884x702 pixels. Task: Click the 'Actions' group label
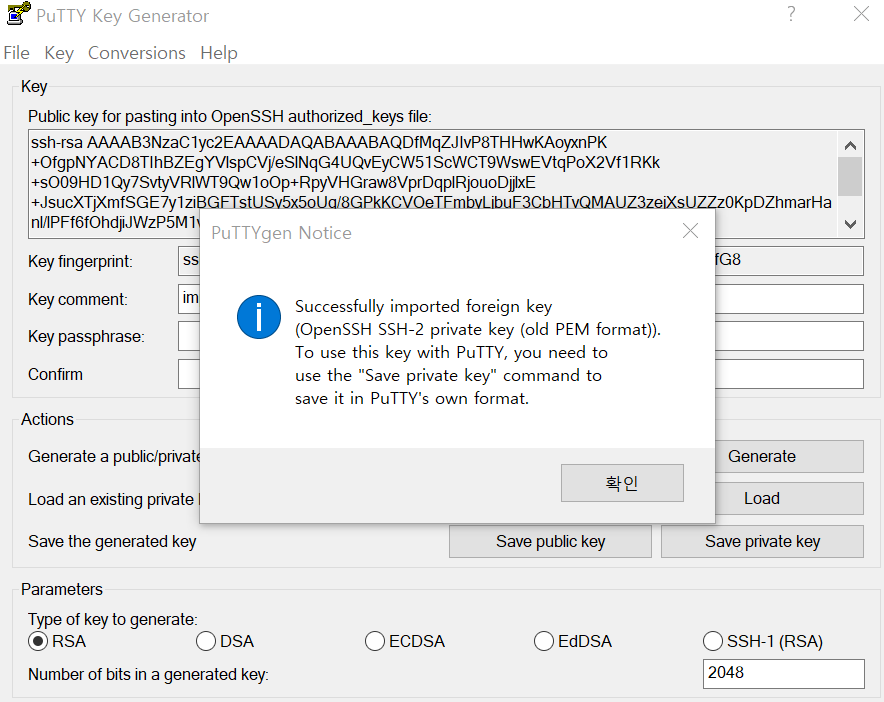[47, 420]
